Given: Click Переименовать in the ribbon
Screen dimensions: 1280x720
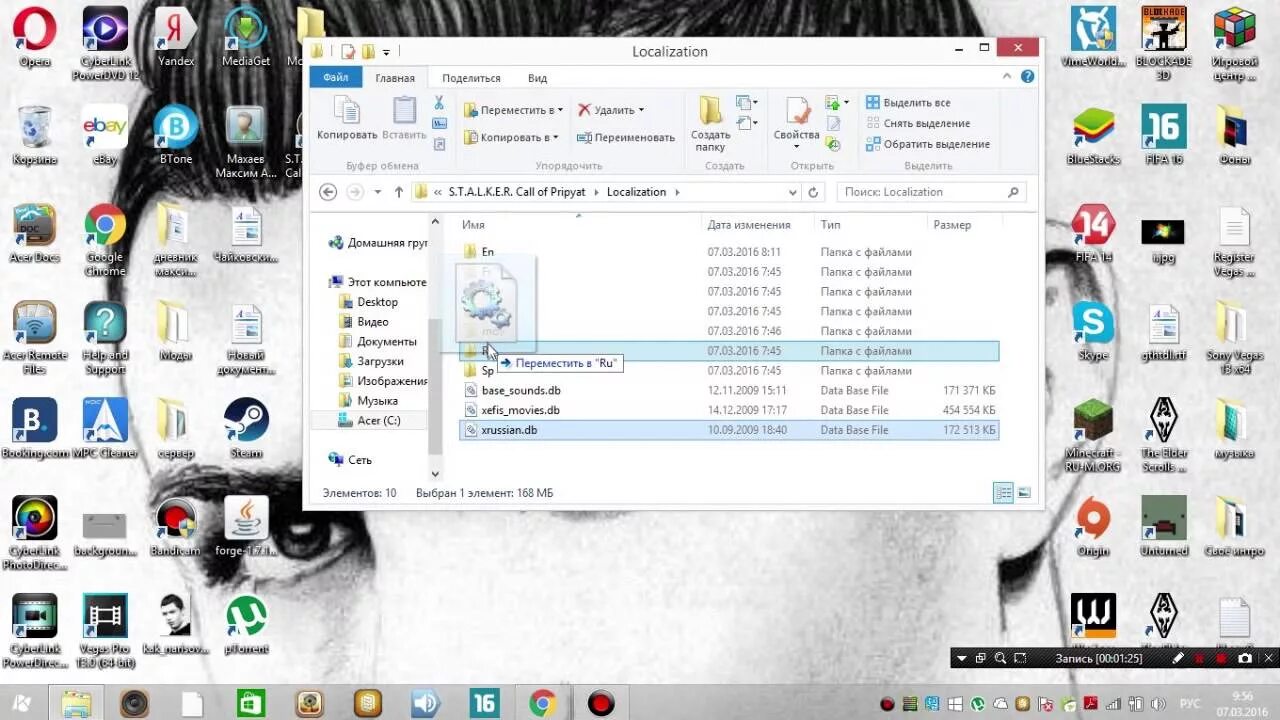Looking at the screenshot, I should (626, 137).
